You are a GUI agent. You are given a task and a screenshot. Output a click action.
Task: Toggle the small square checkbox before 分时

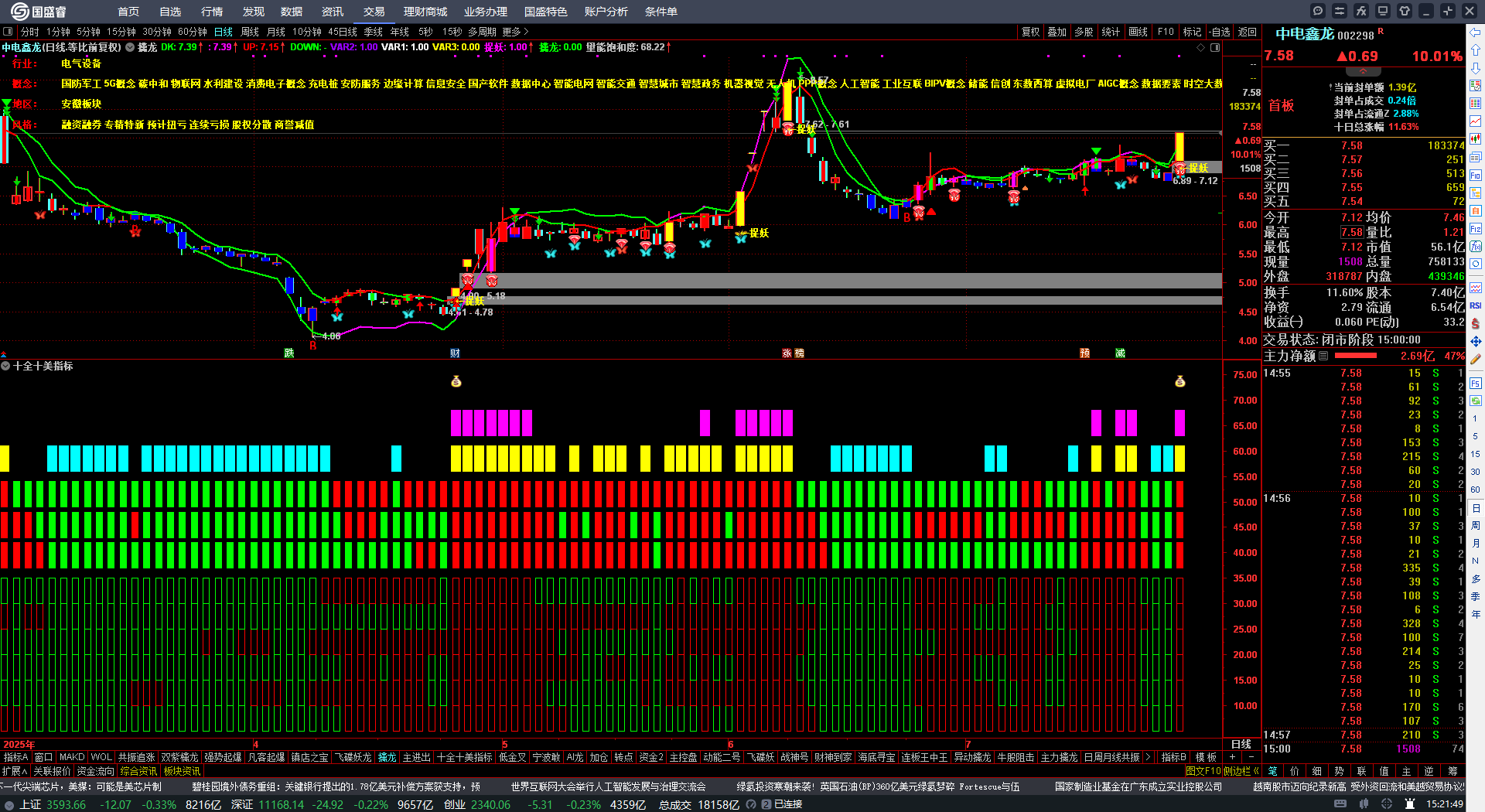point(8,32)
